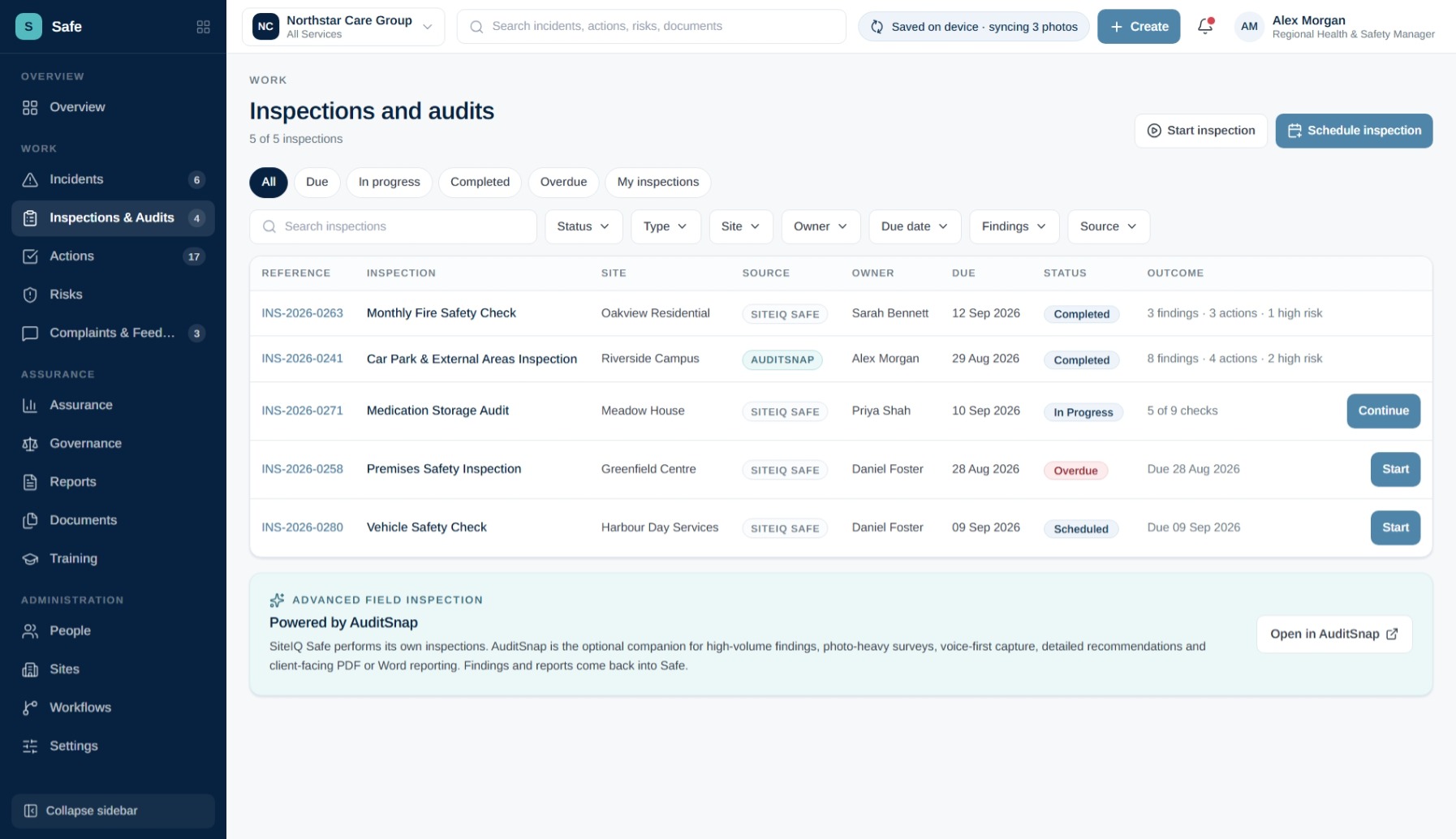Focus the global search incidents field
1456x839 pixels.
click(x=651, y=27)
